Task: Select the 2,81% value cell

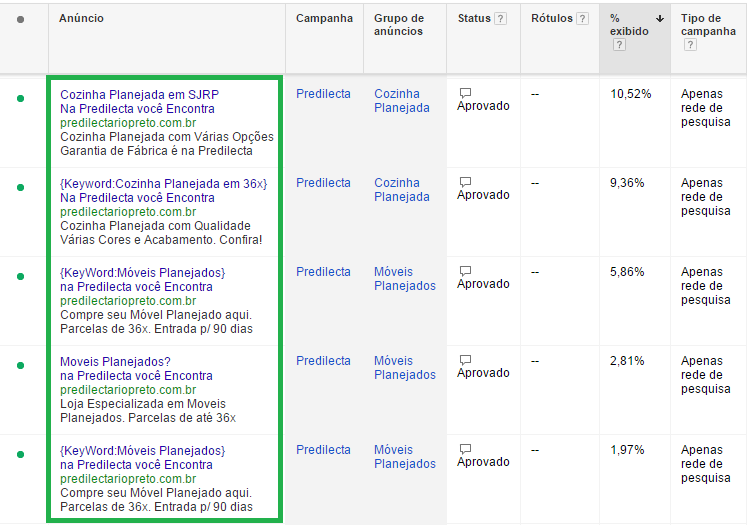Action: tap(627, 361)
